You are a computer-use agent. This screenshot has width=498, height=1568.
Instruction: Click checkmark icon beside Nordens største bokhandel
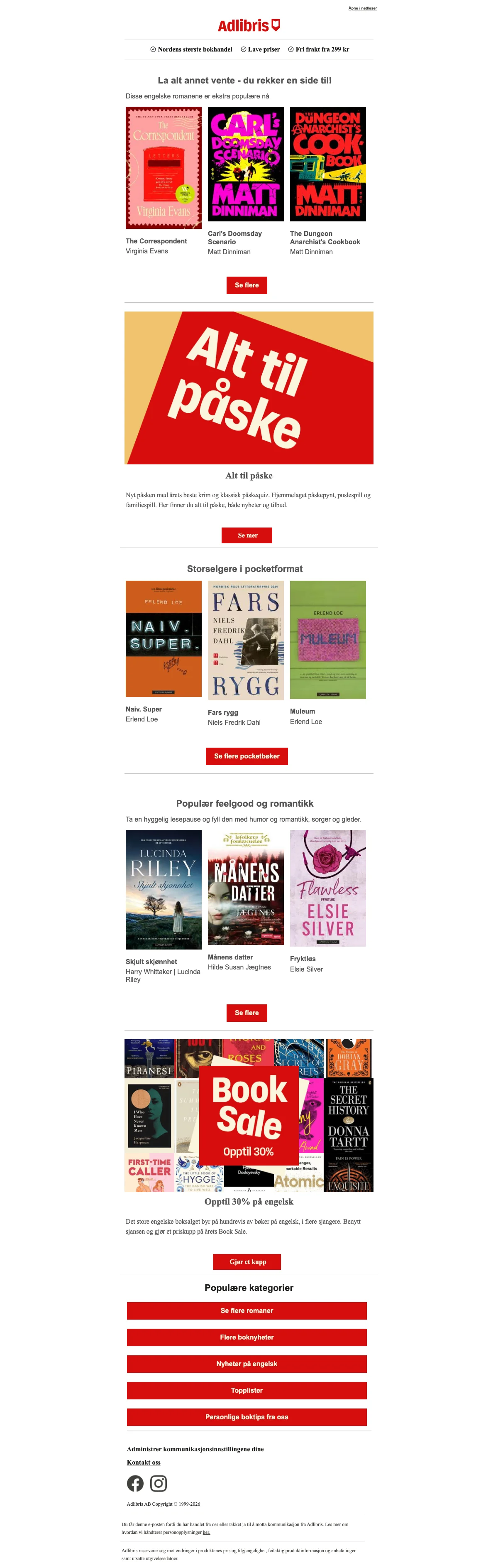pos(153,49)
